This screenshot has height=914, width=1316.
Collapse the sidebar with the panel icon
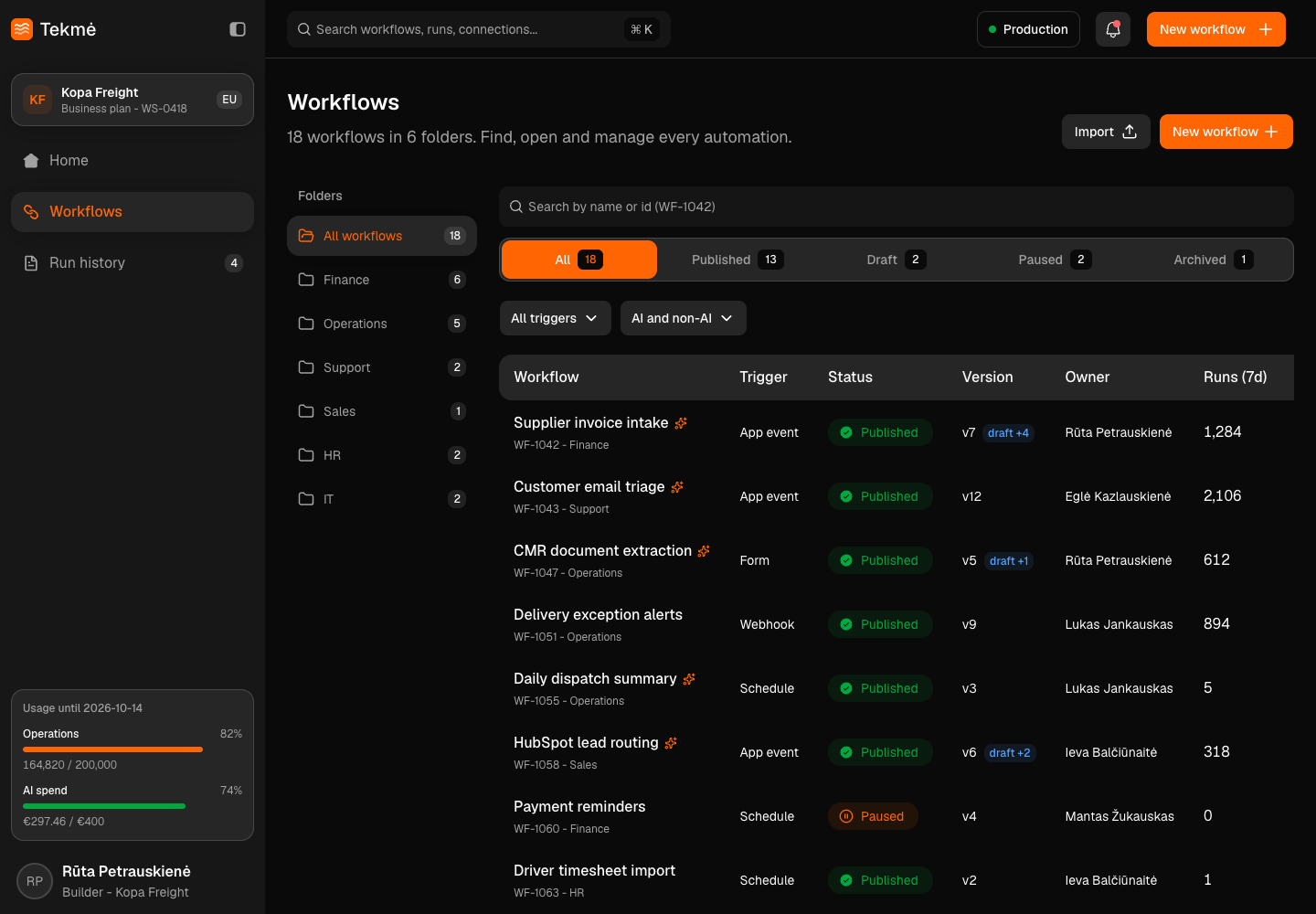tap(238, 29)
